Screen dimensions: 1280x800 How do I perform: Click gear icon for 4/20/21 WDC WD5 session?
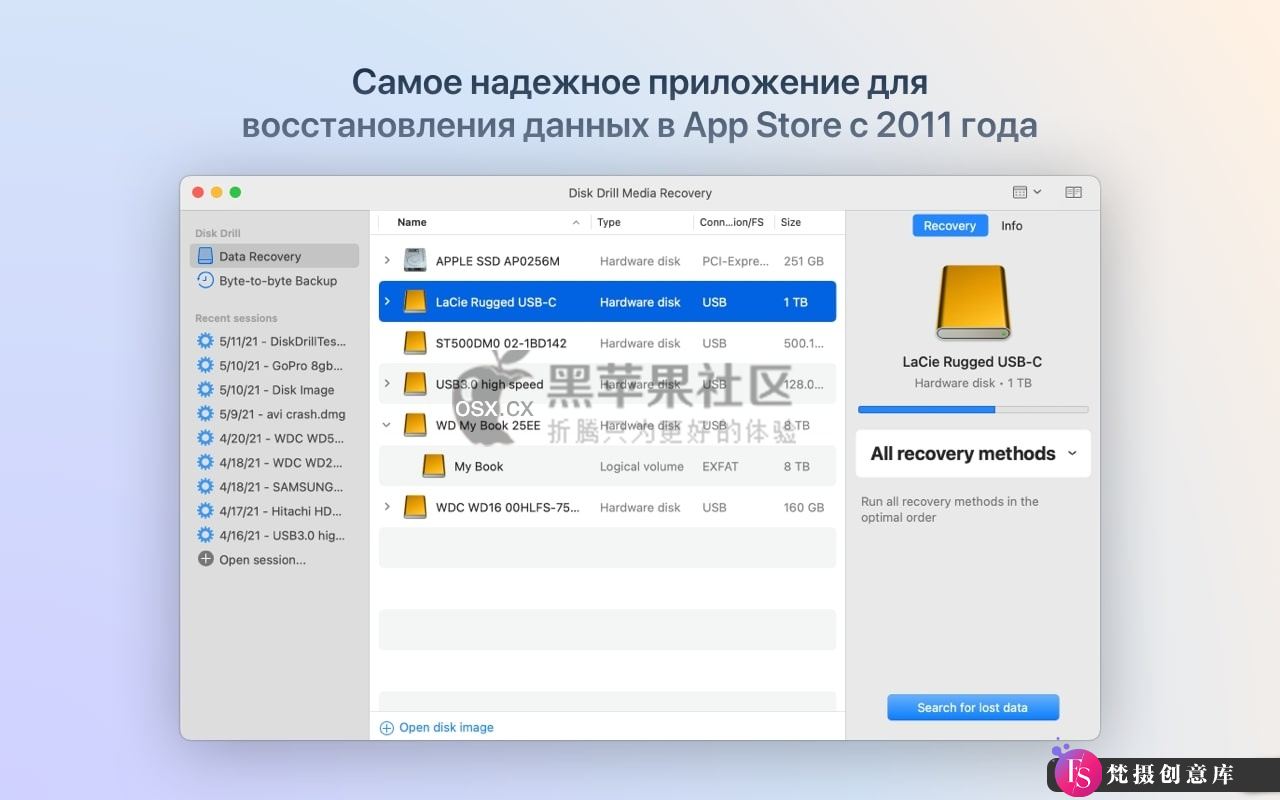point(205,438)
